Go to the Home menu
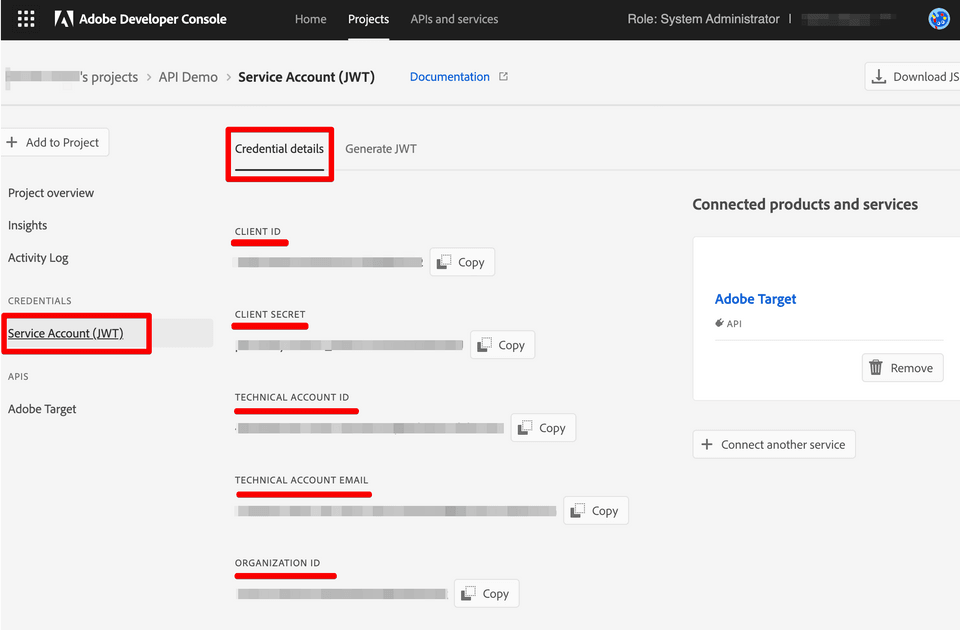This screenshot has width=960, height=630. point(310,19)
